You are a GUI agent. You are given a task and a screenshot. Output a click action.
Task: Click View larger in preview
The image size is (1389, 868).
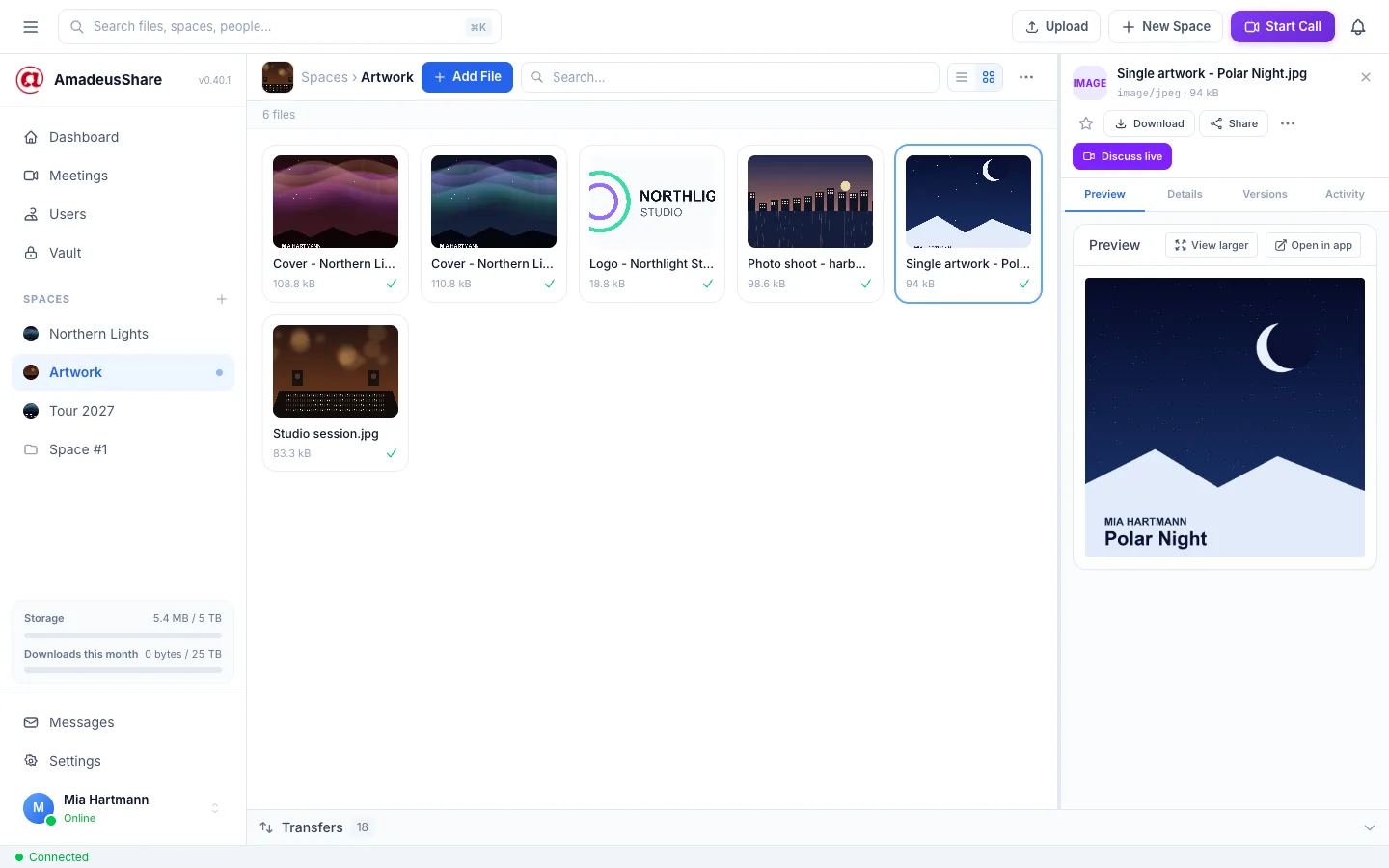pos(1212,245)
